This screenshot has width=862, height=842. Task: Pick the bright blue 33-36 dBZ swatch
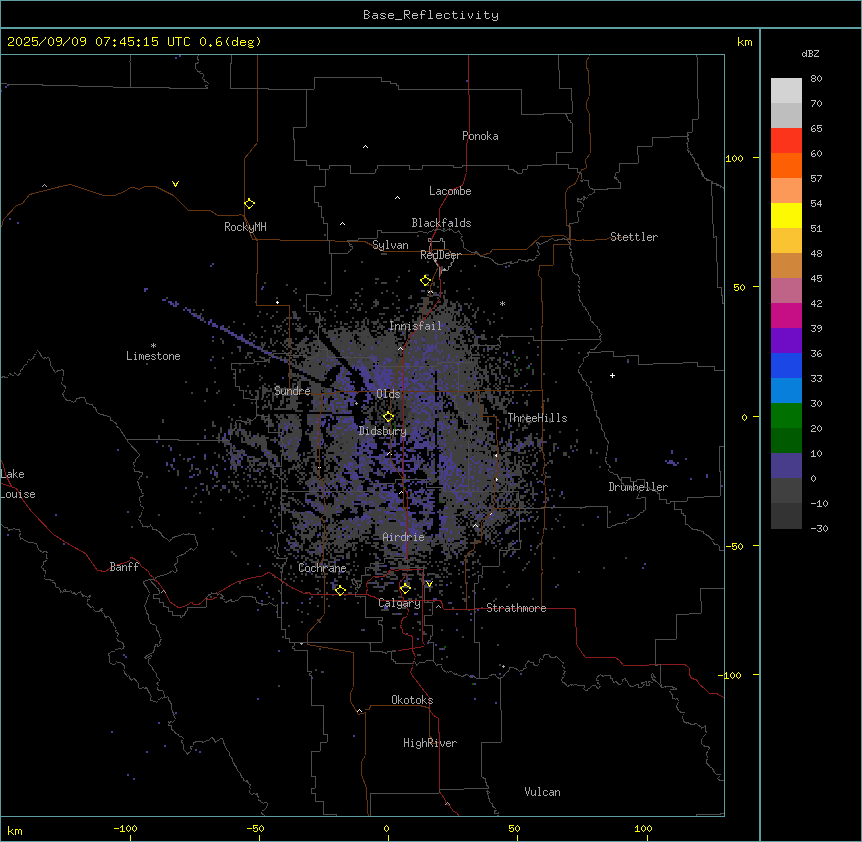(786, 365)
